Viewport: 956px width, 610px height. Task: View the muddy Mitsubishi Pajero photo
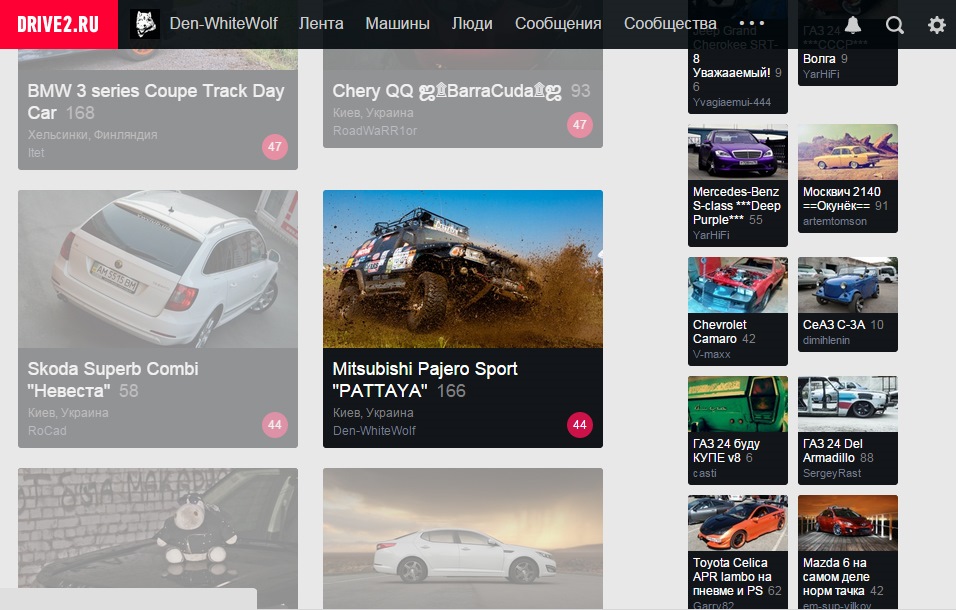pyautogui.click(x=463, y=269)
